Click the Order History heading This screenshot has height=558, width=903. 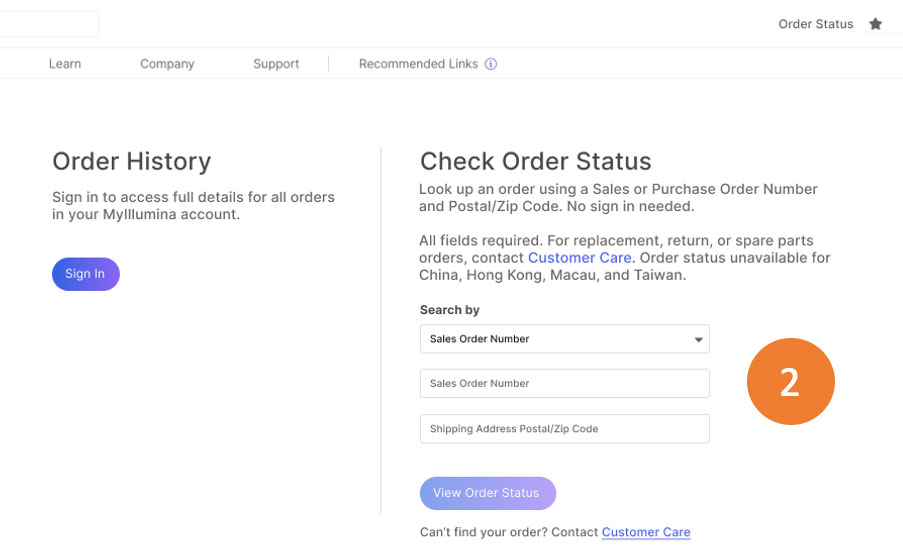pyautogui.click(x=131, y=162)
